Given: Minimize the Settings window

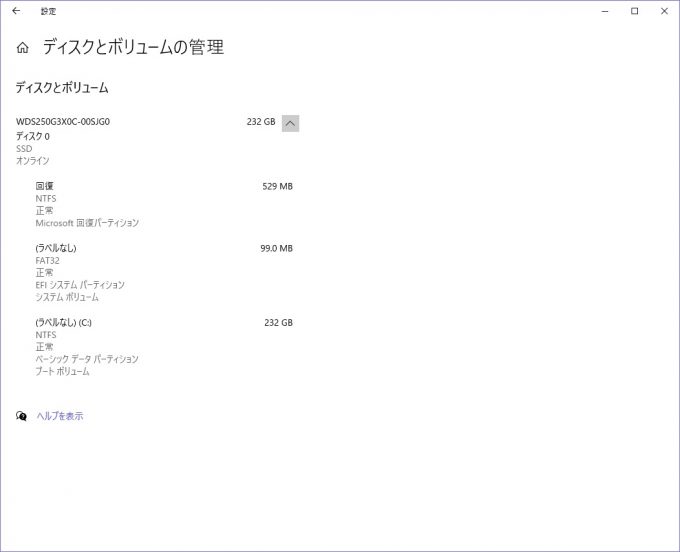Looking at the screenshot, I should 605,11.
